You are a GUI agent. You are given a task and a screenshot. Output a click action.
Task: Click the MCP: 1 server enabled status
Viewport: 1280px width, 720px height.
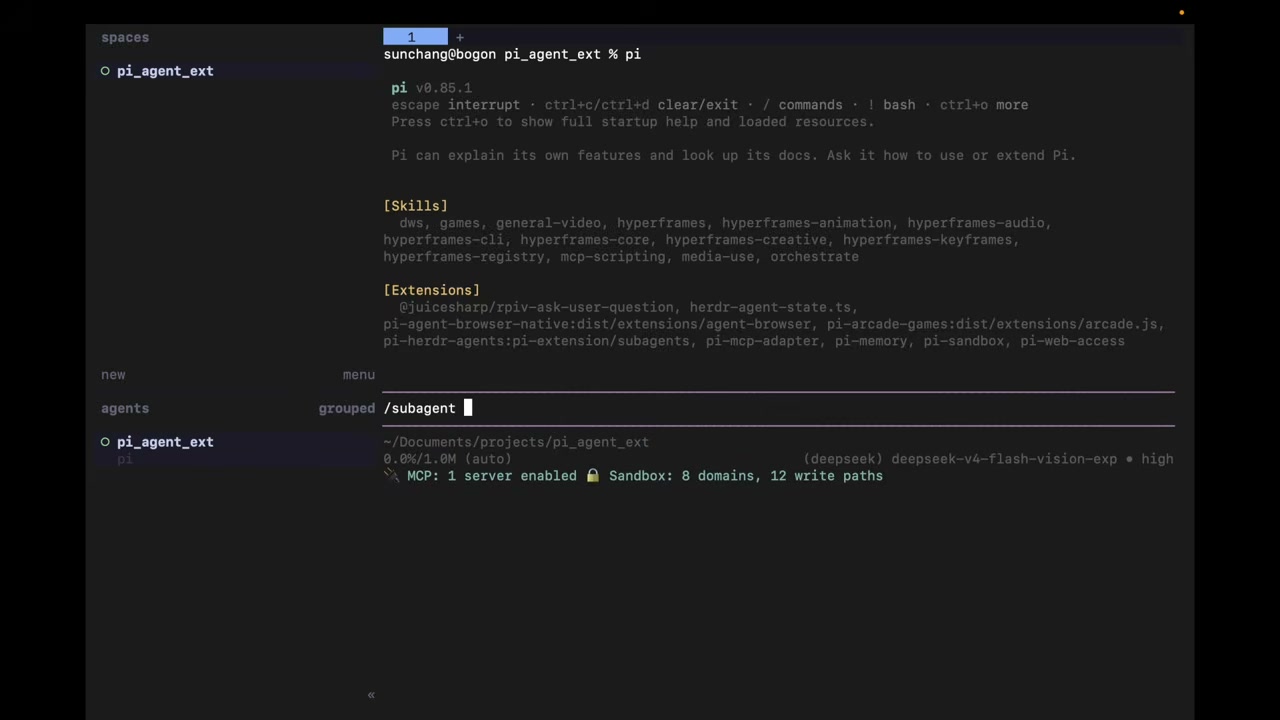[x=492, y=476]
